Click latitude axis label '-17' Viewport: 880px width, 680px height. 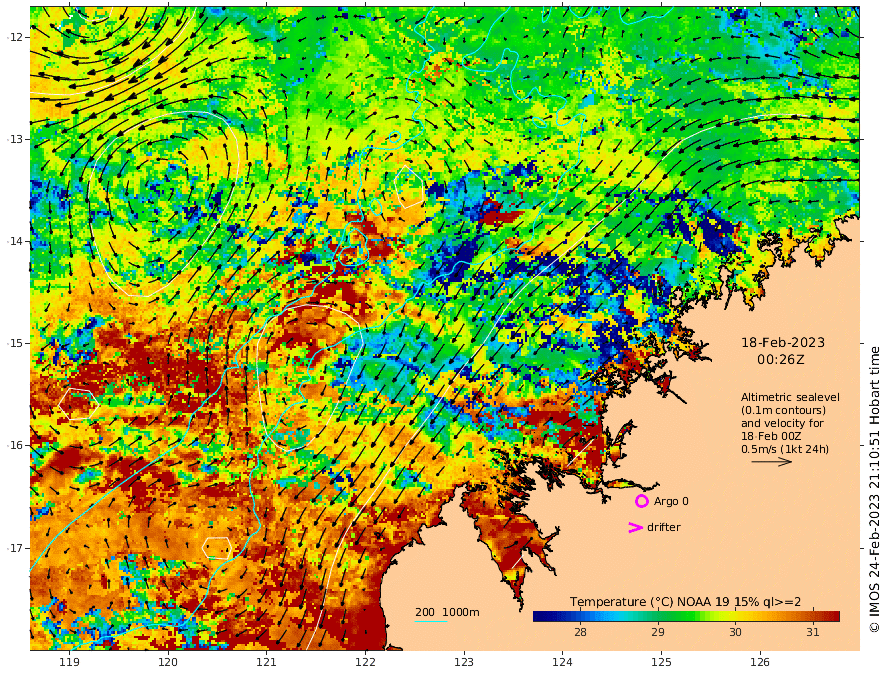(15, 548)
